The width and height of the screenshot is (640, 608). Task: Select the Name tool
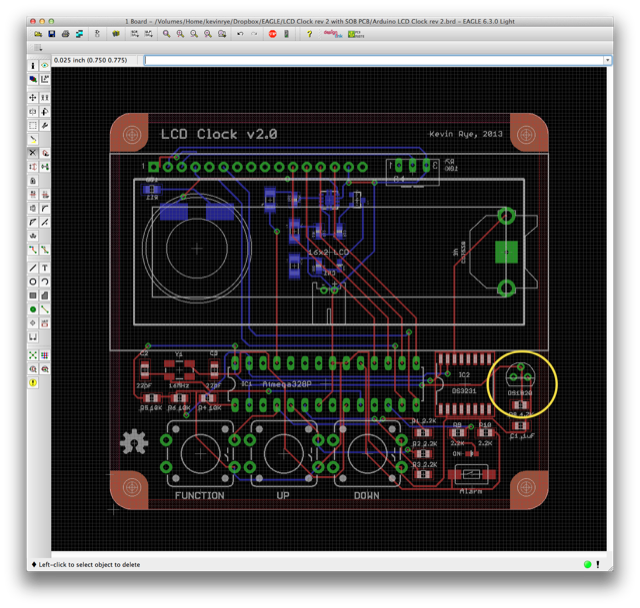coord(33,195)
